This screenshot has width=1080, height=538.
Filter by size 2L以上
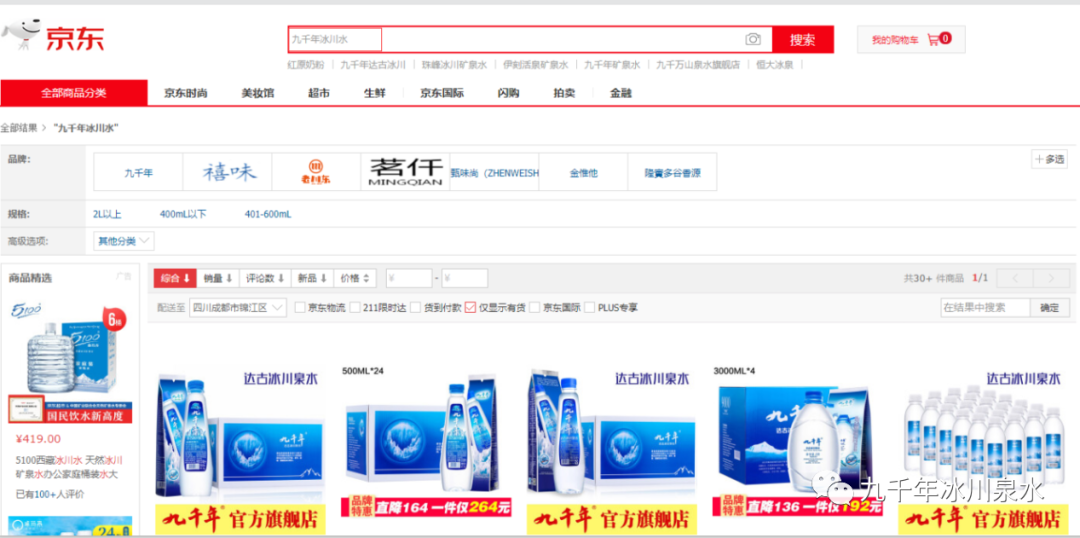click(x=107, y=214)
